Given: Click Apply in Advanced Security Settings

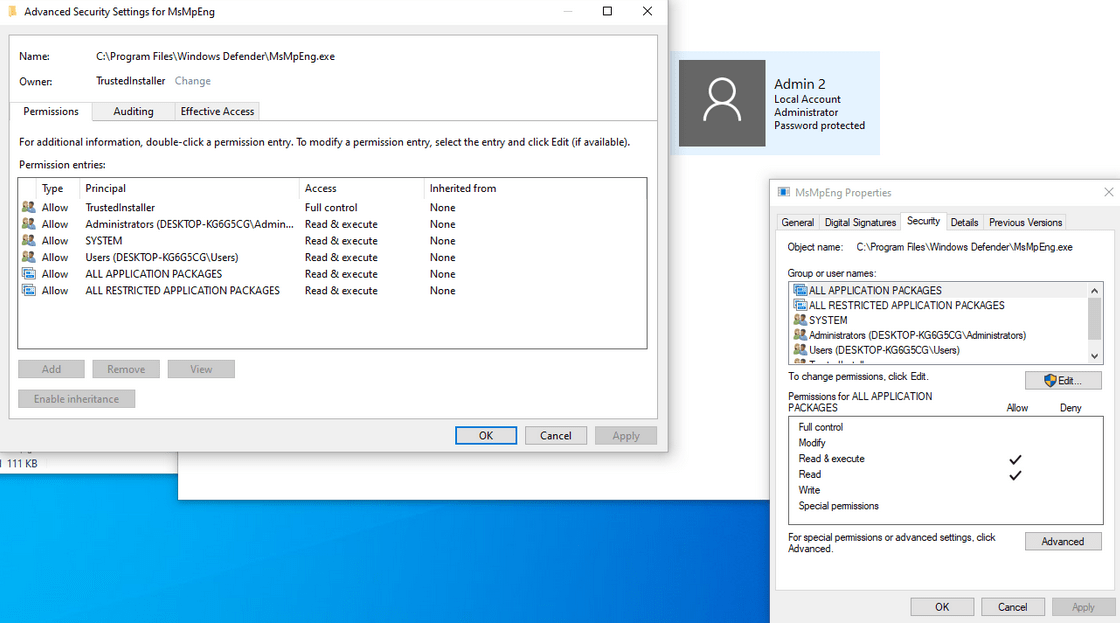Looking at the screenshot, I should point(626,436).
